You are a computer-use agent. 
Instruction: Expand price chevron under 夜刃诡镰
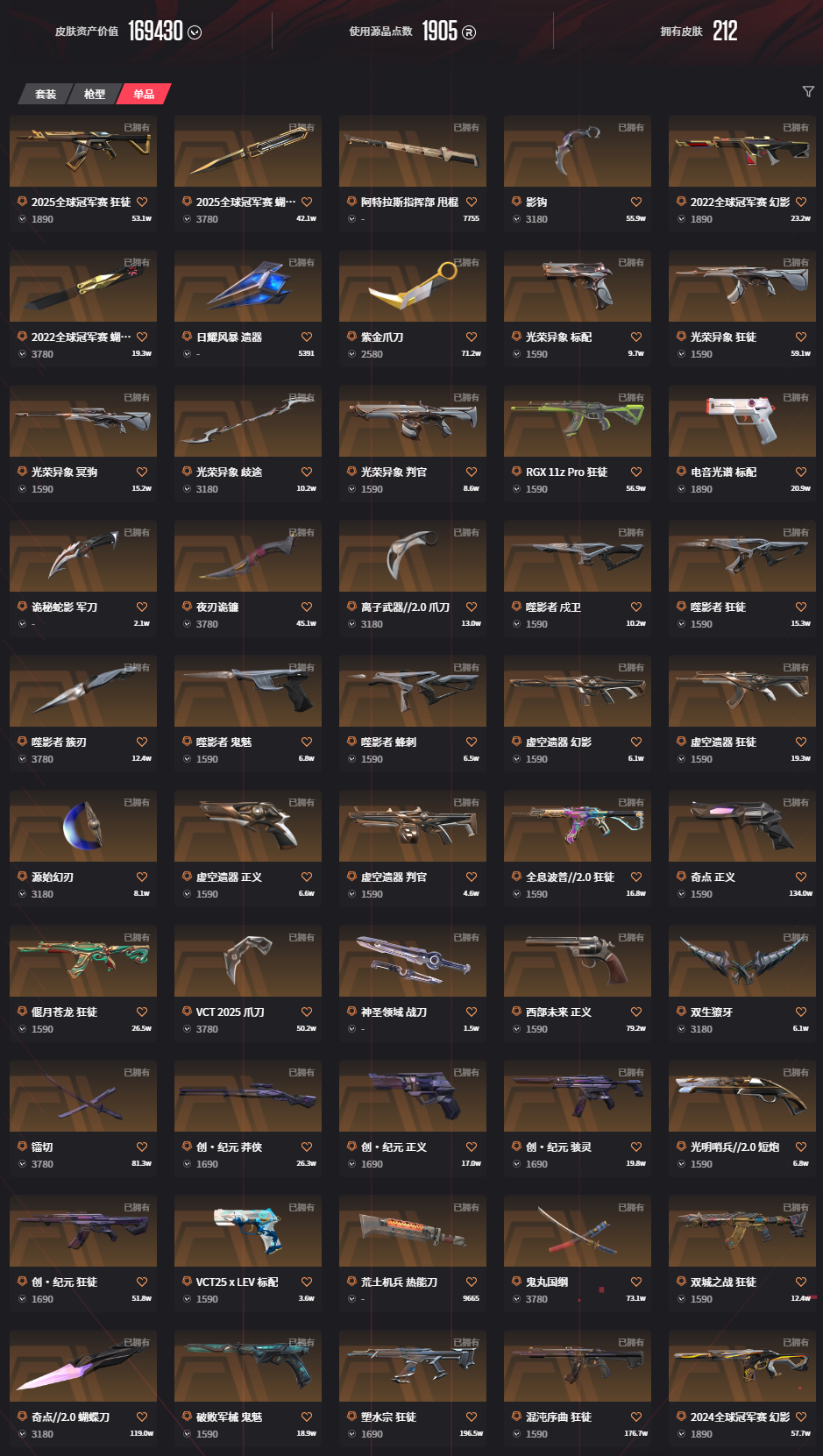pyautogui.click(x=187, y=624)
